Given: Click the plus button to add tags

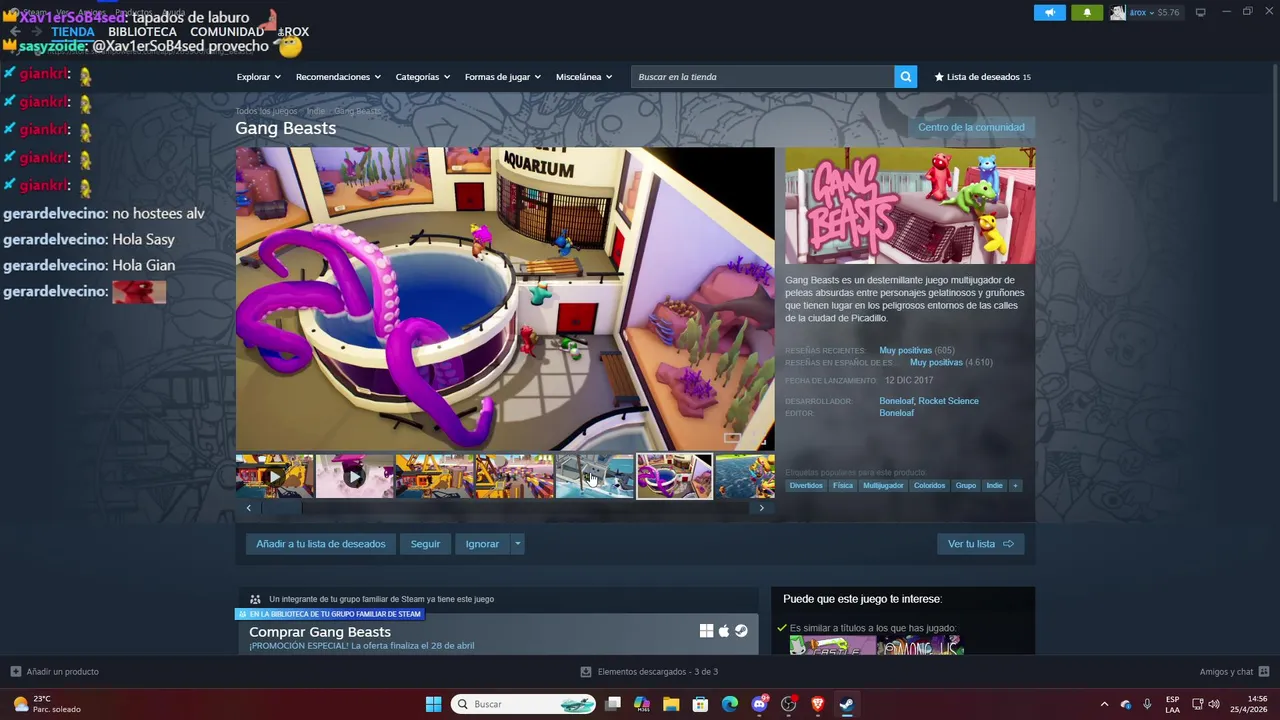Looking at the screenshot, I should [1015, 485].
